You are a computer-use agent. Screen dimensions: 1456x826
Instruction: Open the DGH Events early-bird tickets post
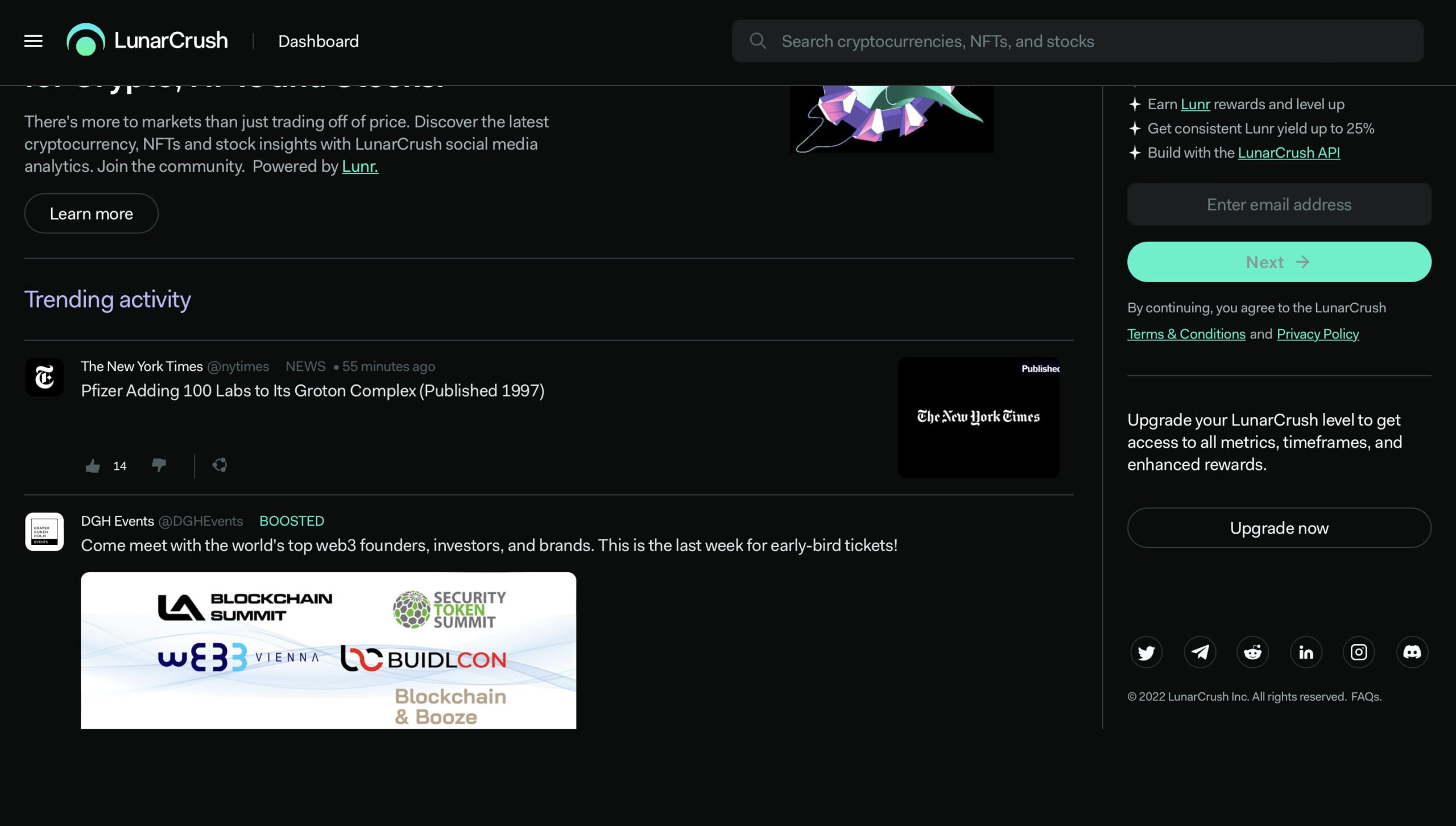[489, 546]
